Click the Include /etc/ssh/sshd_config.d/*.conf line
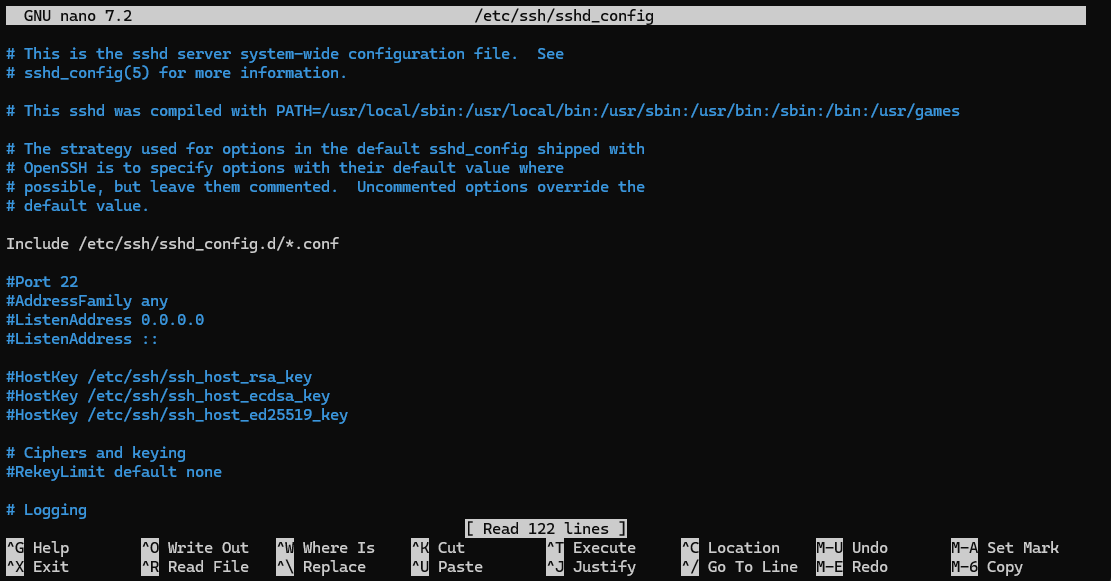The height and width of the screenshot is (581, 1111). point(173,244)
